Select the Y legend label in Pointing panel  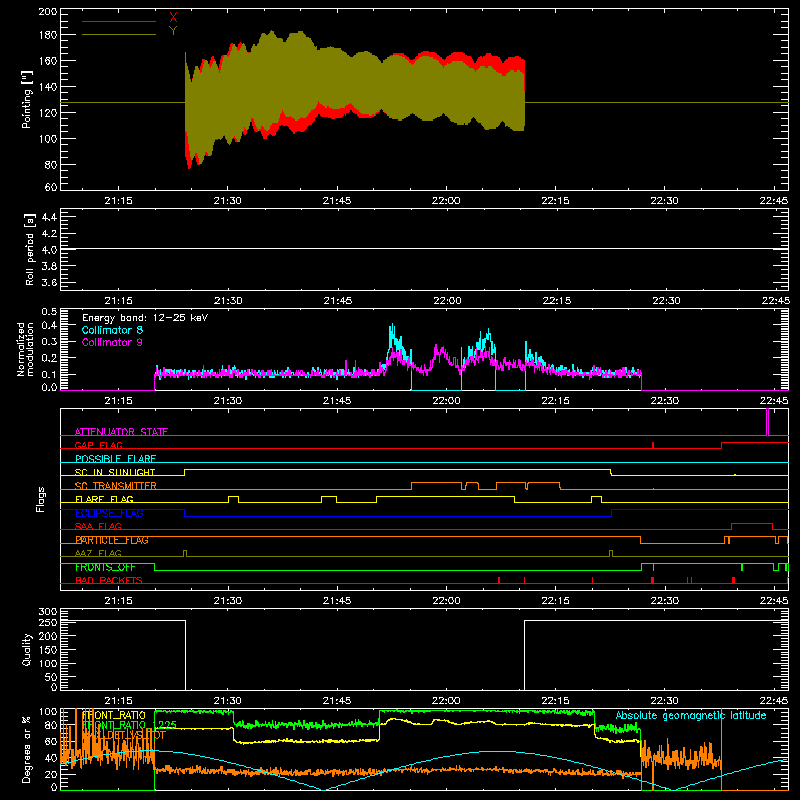173,31
